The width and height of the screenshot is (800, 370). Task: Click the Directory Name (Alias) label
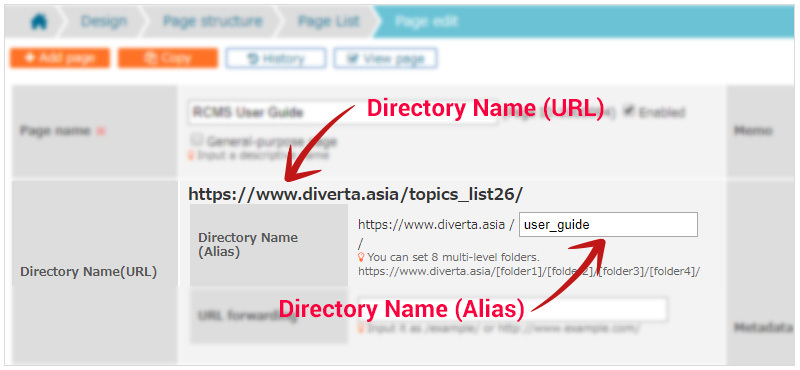(x=248, y=244)
